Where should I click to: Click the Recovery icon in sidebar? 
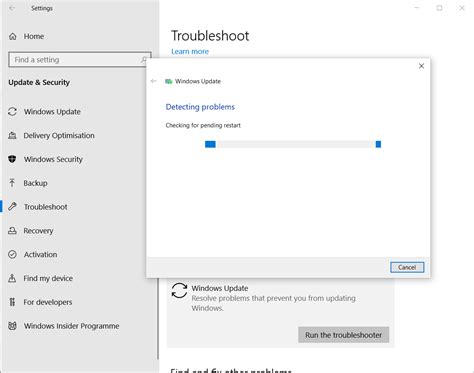tap(12, 230)
